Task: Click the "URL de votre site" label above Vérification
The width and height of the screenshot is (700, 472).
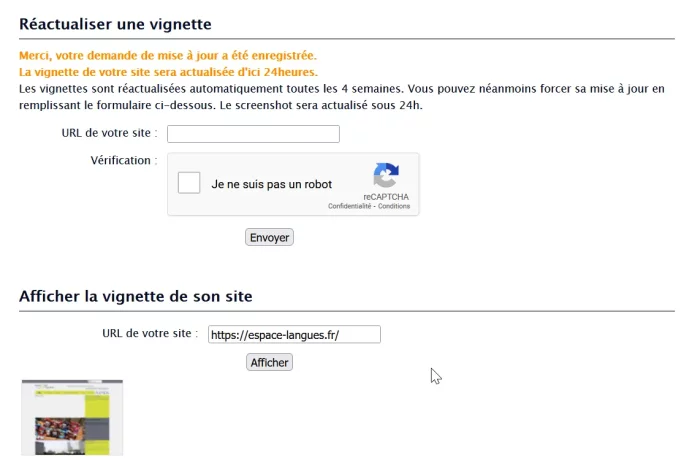Action: (x=109, y=133)
